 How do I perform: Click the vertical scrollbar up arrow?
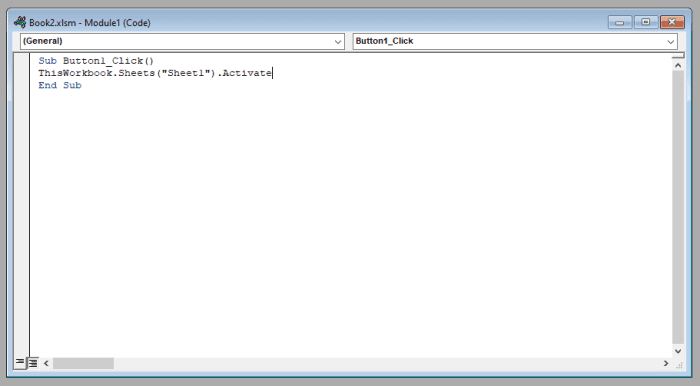[x=678, y=66]
